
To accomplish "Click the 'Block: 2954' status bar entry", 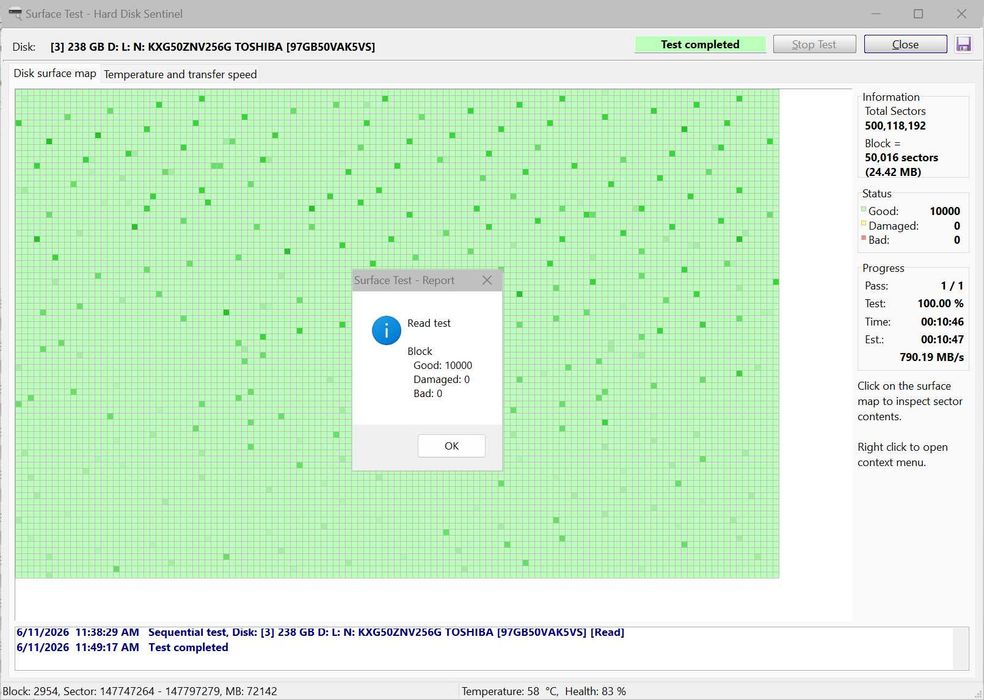I will point(30,691).
